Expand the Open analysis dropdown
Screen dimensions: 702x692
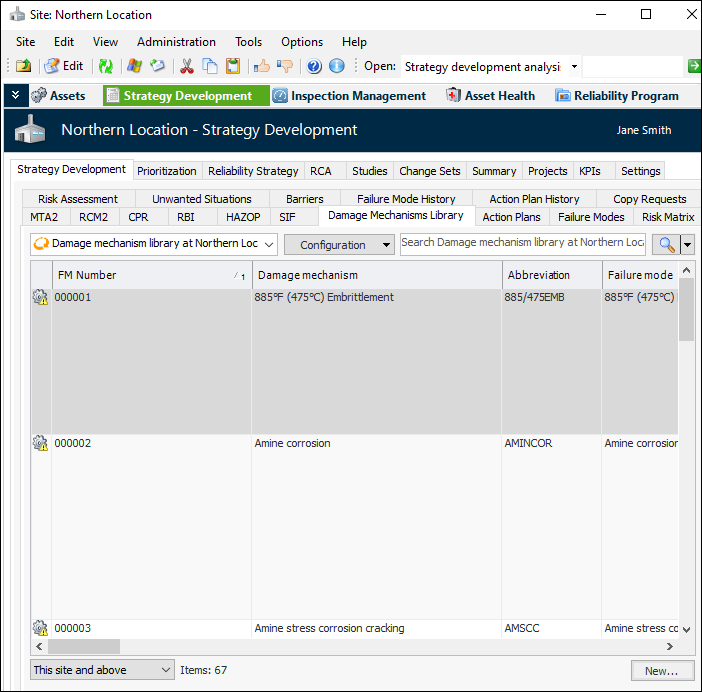click(574, 67)
